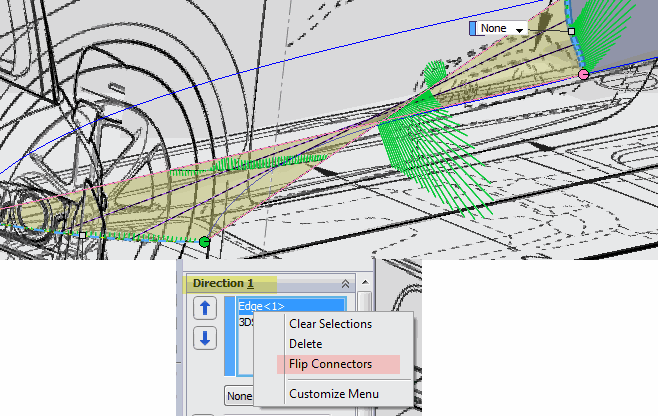
Task: Click the Move Up arrow button
Action: click(x=205, y=307)
